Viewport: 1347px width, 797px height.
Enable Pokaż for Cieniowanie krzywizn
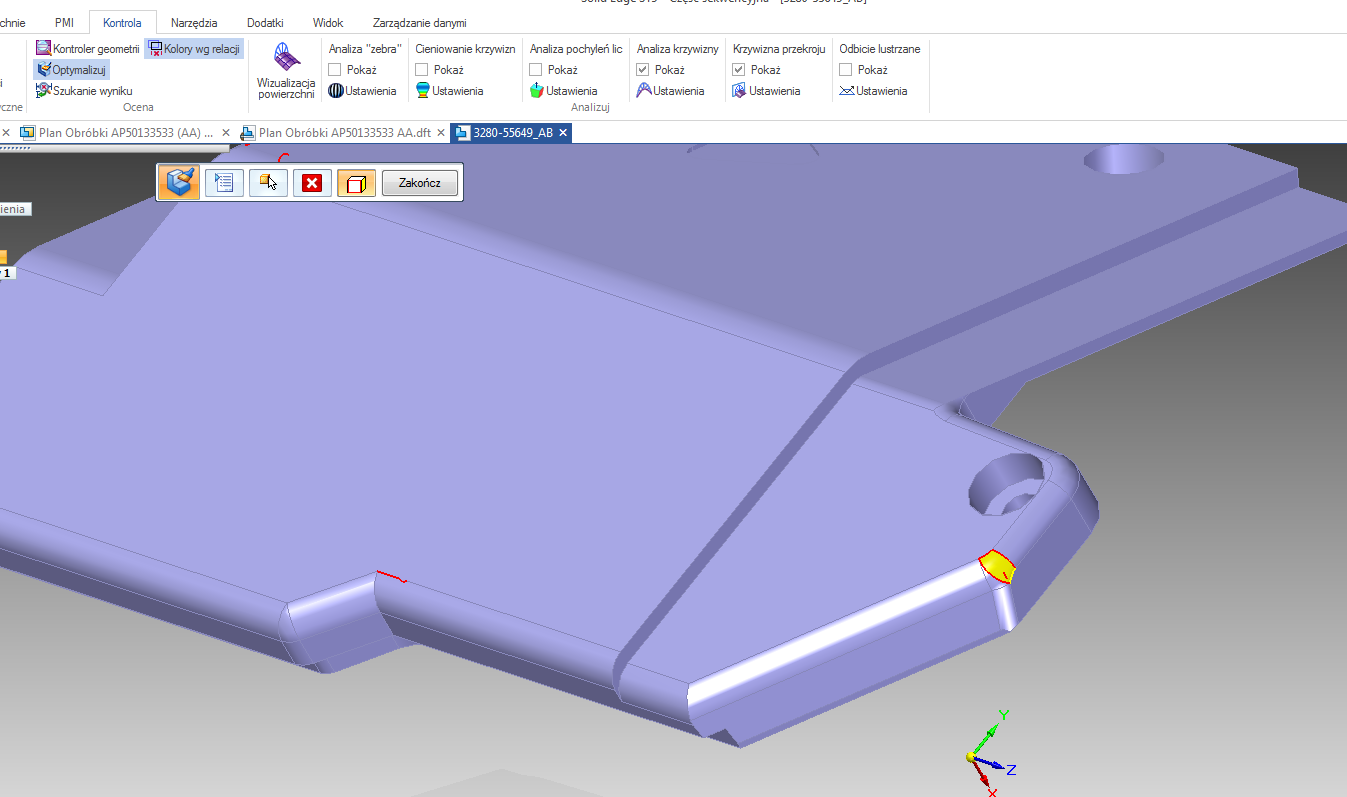[422, 70]
